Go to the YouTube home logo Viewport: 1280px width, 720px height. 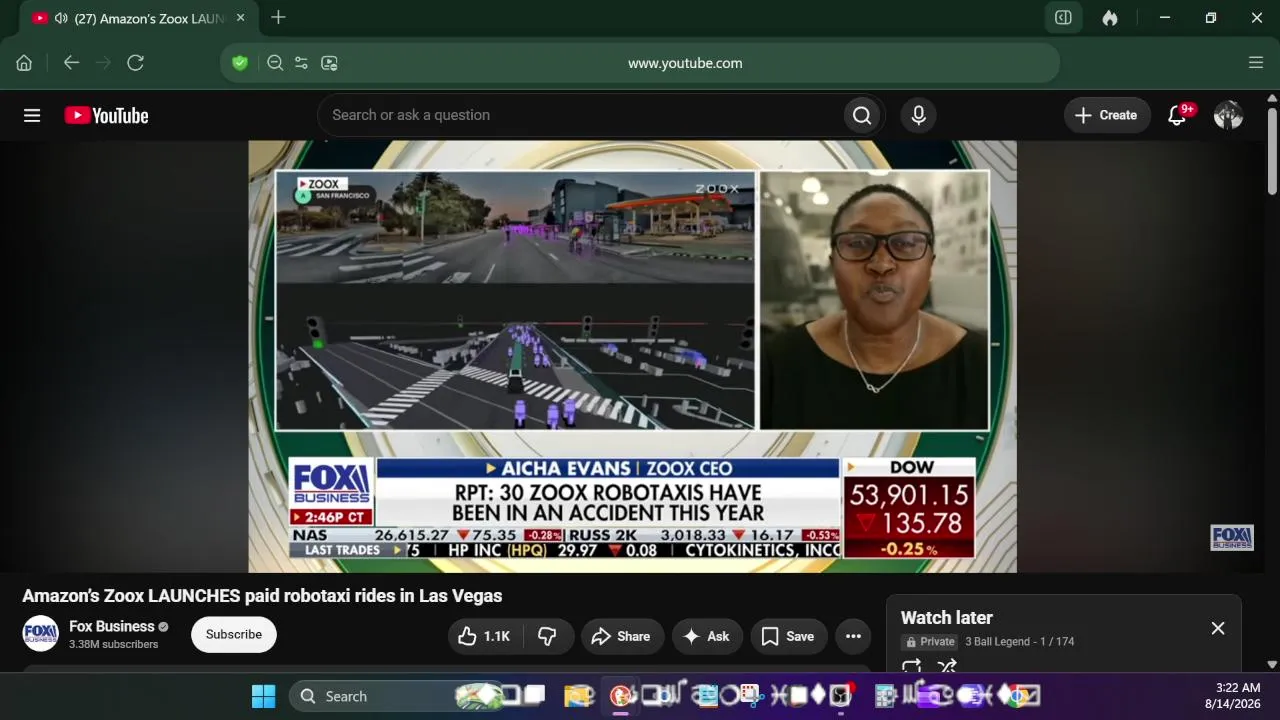(x=106, y=115)
